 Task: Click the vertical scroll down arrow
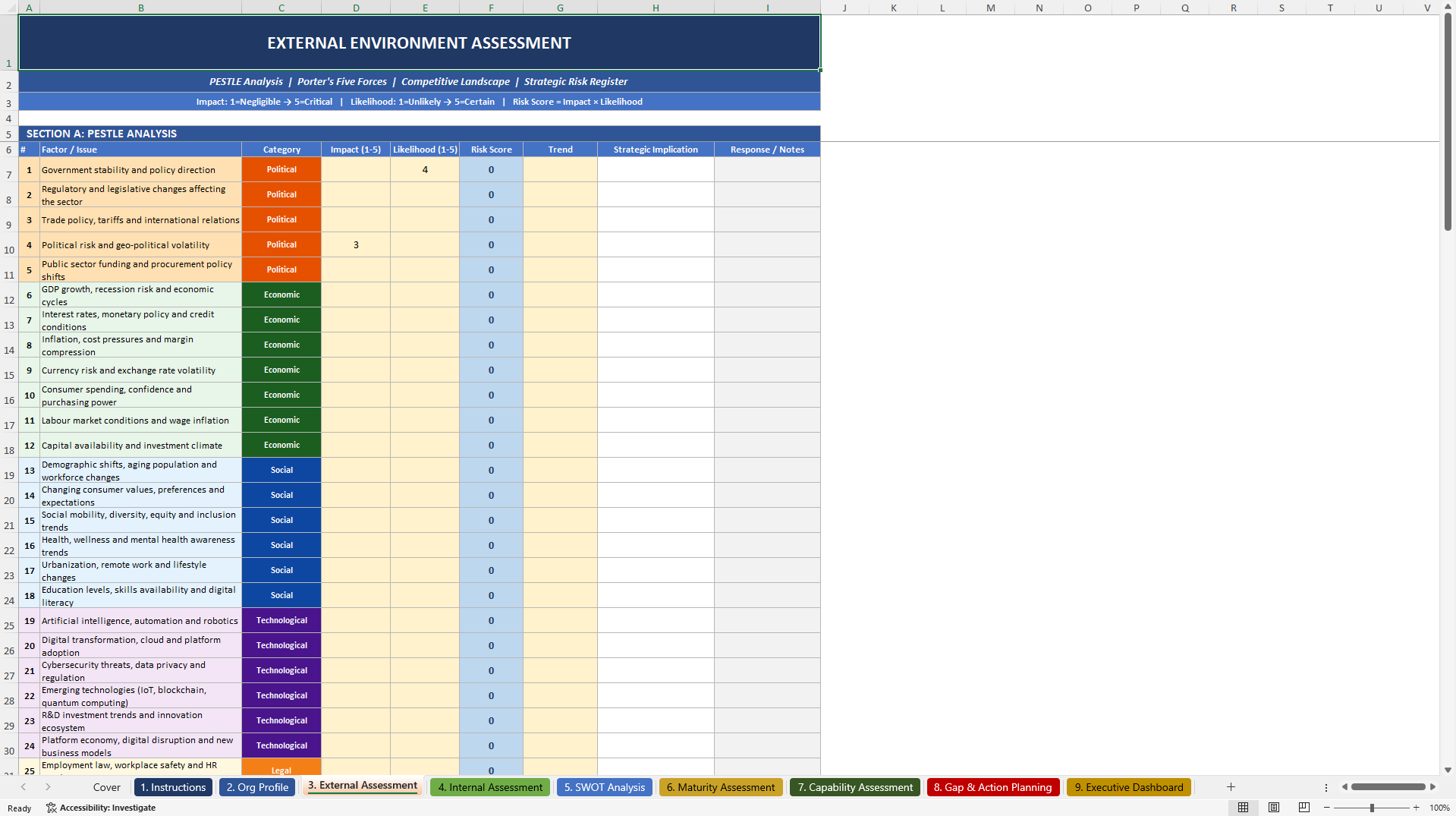tap(1448, 770)
